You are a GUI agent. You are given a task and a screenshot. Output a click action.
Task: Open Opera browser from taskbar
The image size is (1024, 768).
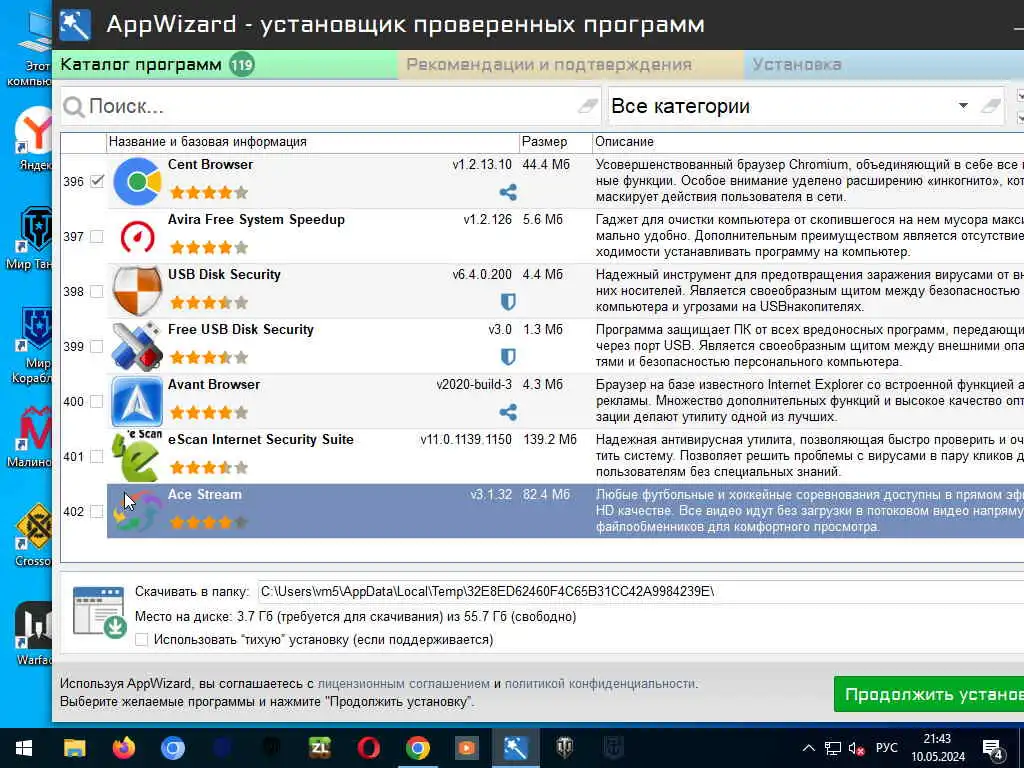click(x=368, y=748)
